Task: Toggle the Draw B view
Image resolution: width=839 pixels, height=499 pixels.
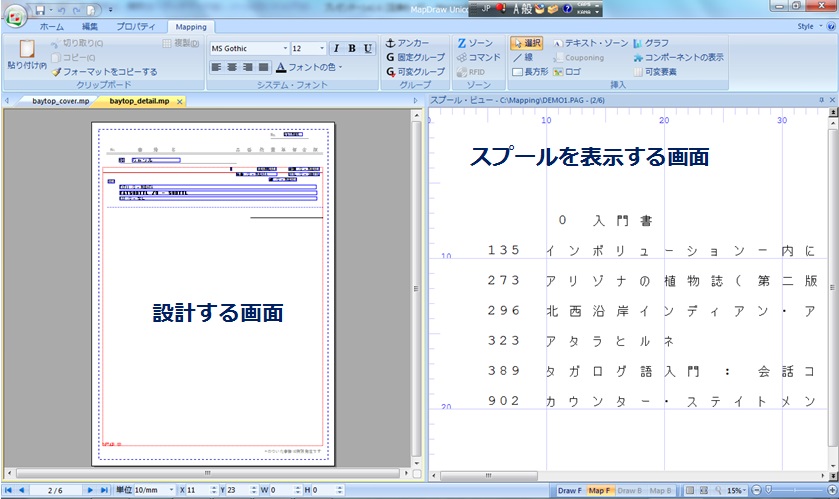Action: 629,490
